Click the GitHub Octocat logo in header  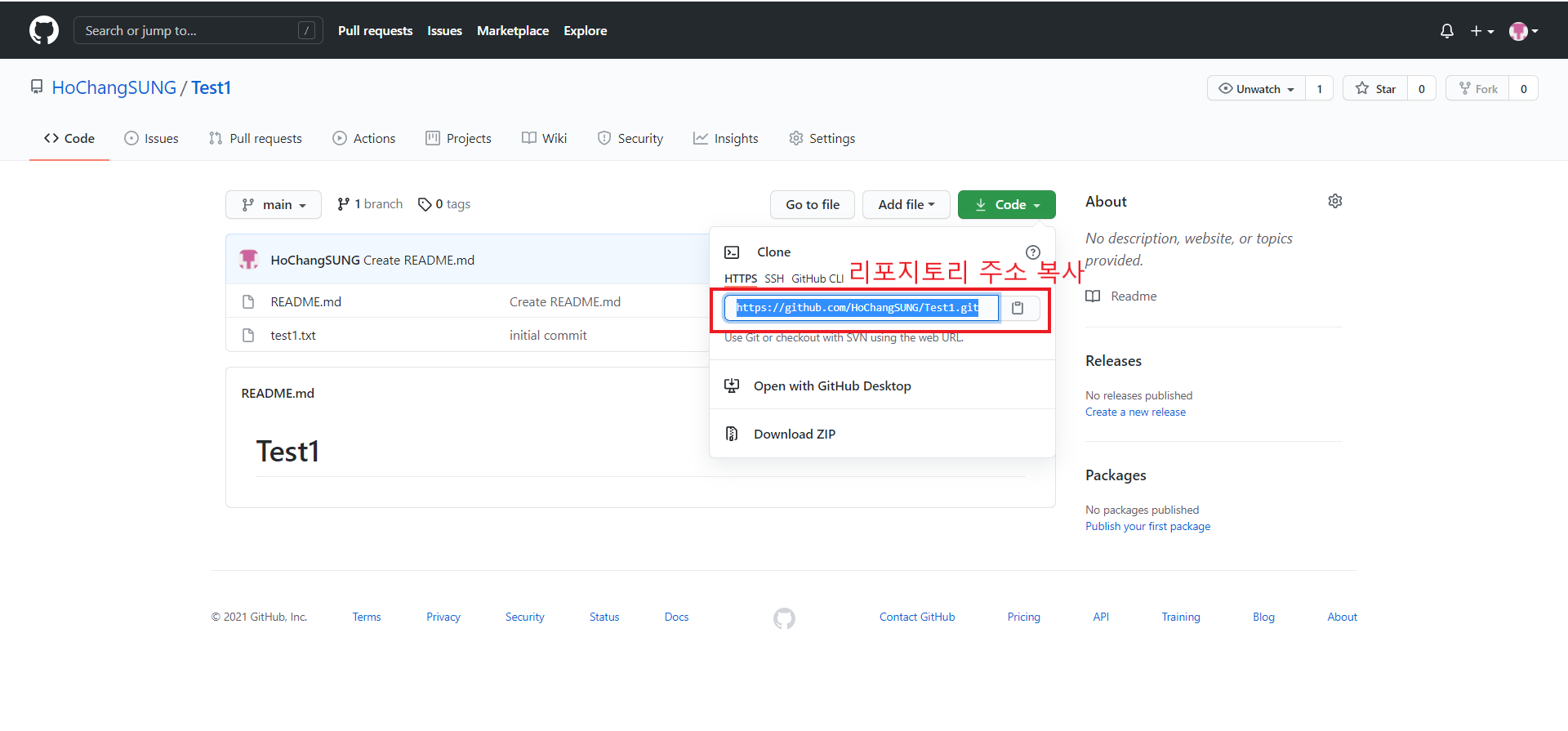pos(44,30)
